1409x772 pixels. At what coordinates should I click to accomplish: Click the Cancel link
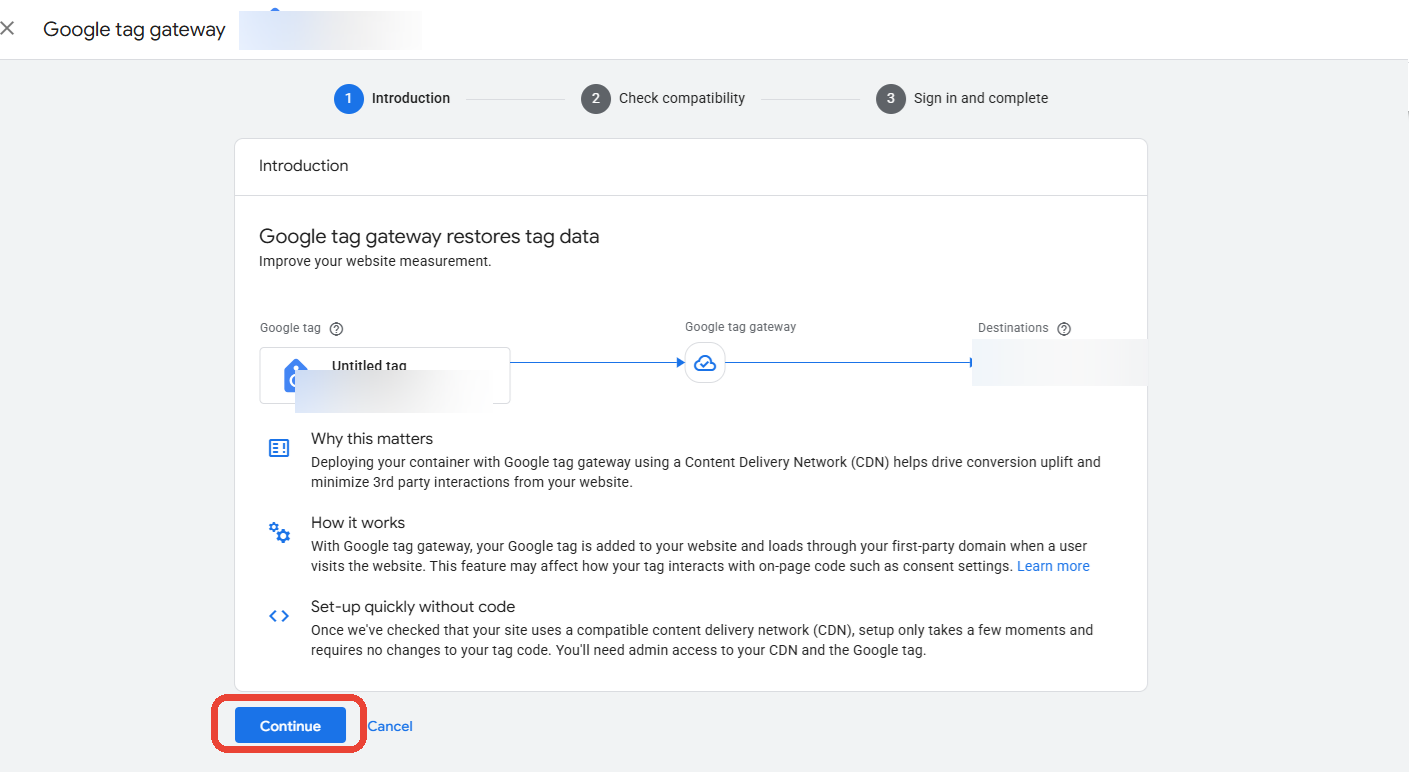(x=390, y=726)
